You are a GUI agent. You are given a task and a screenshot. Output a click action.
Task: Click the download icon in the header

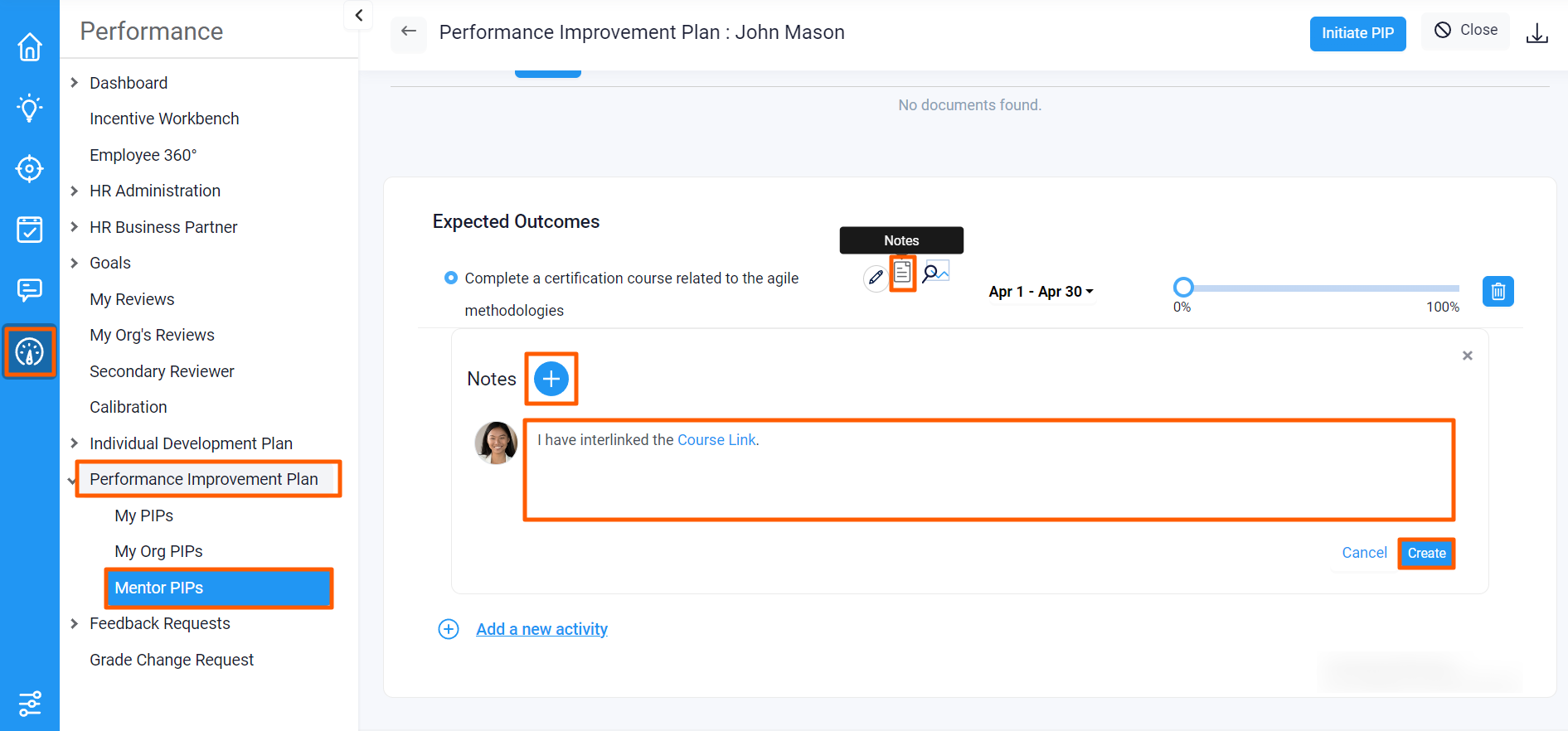pyautogui.click(x=1536, y=33)
